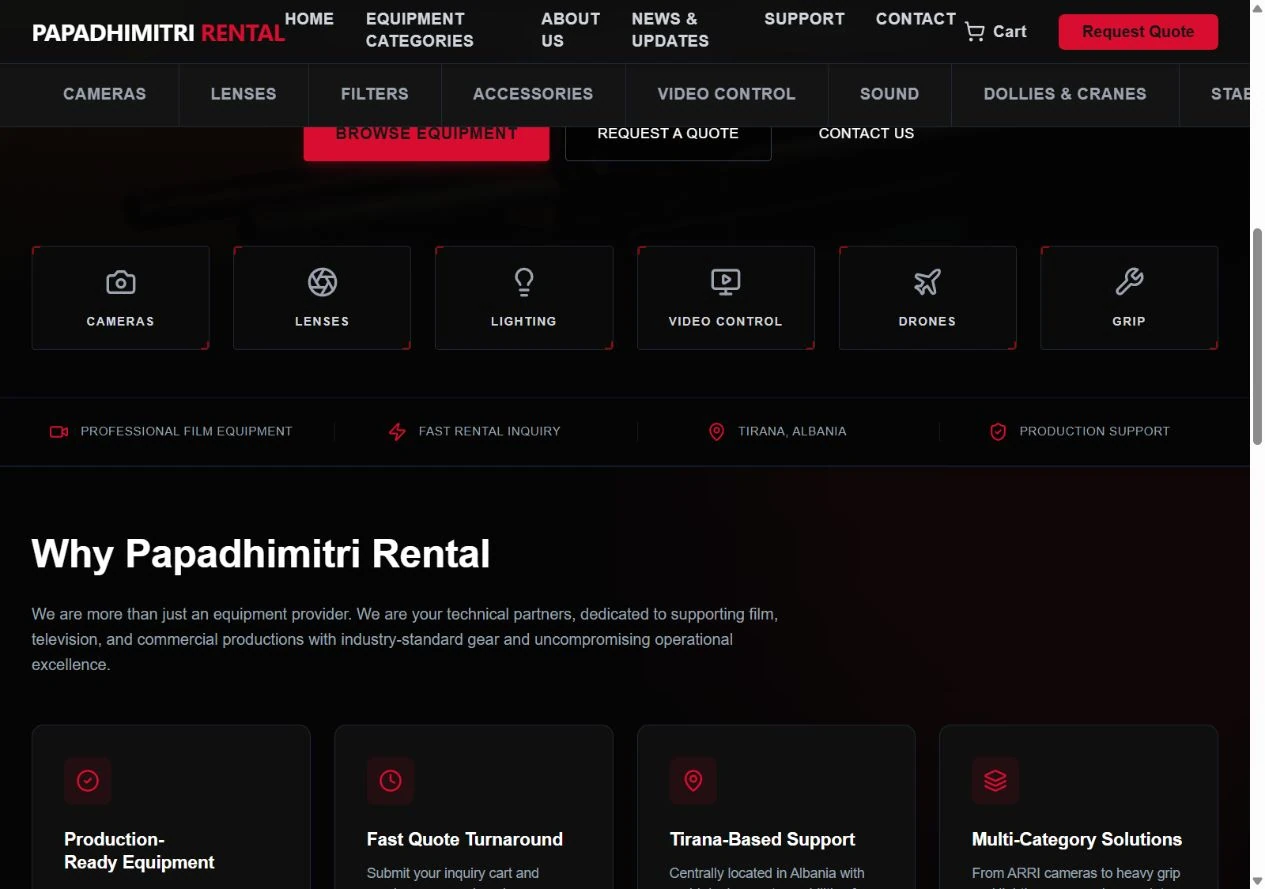Click the page vertical scrollbar thumb
1265x889 pixels.
tap(1257, 336)
